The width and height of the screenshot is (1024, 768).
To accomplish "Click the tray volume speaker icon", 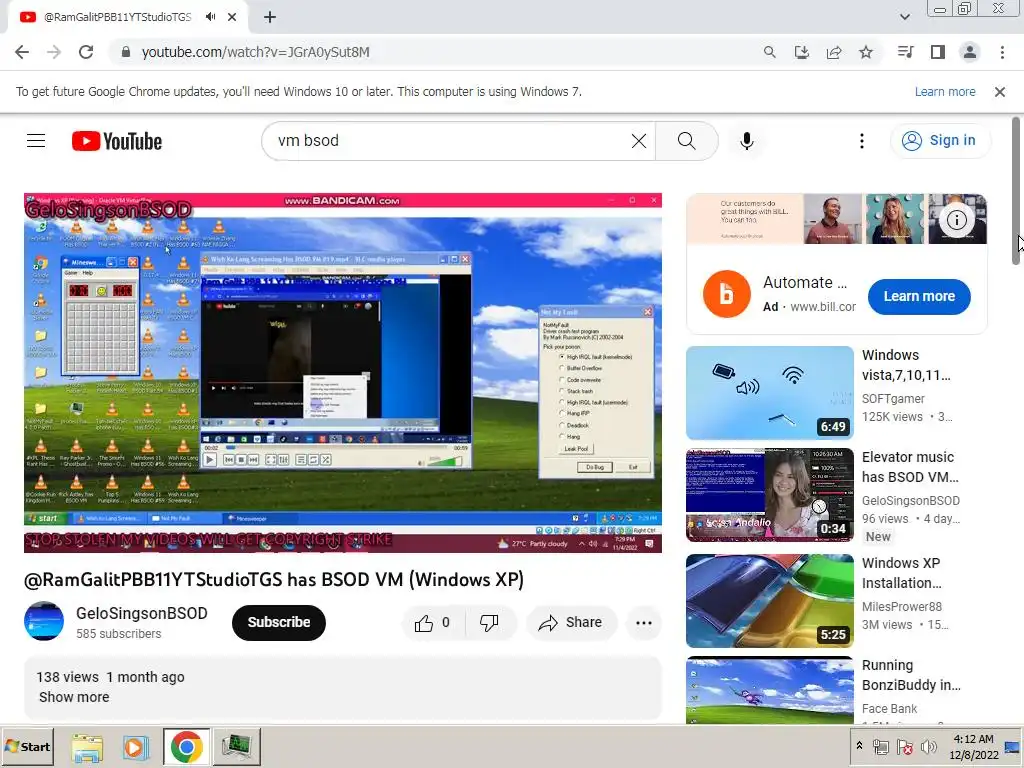I will (x=928, y=746).
